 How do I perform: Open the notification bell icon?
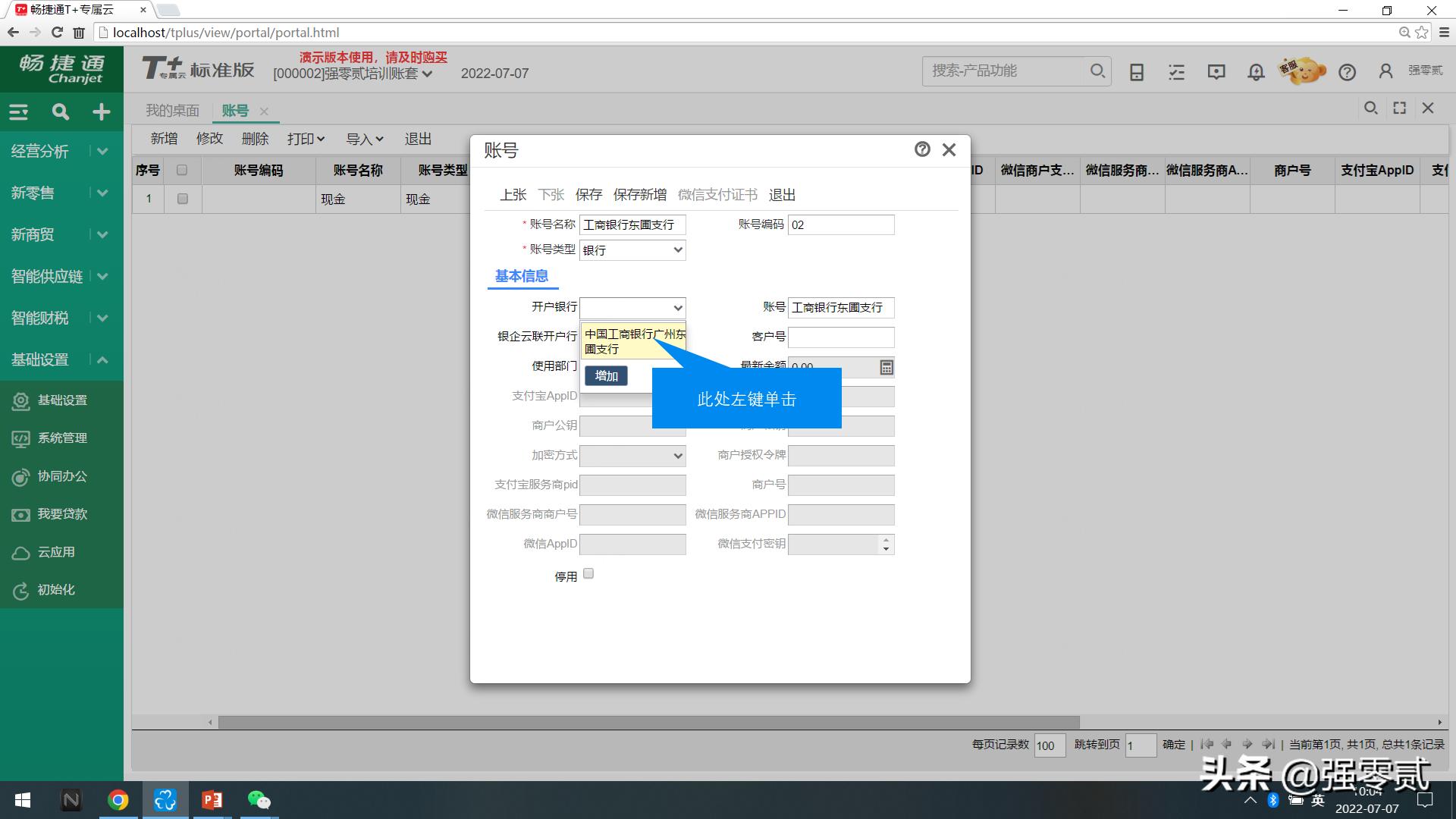tap(1255, 71)
